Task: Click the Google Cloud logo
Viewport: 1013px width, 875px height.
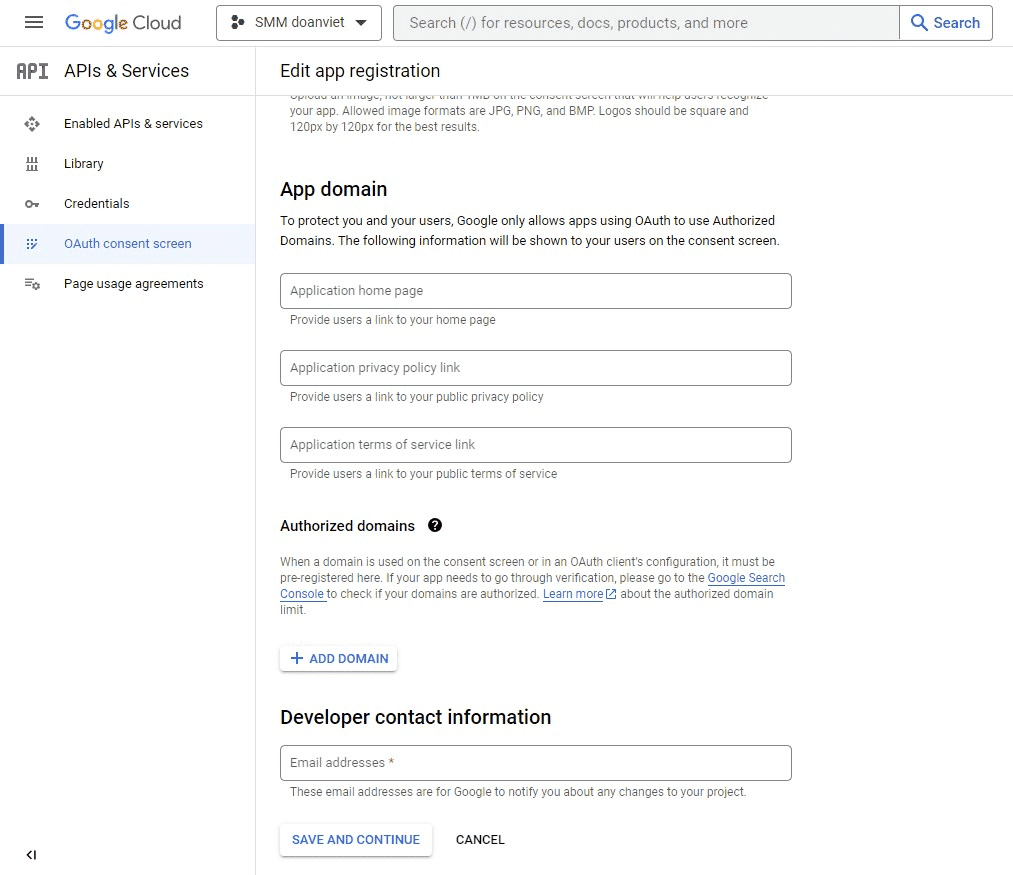Action: point(123,22)
